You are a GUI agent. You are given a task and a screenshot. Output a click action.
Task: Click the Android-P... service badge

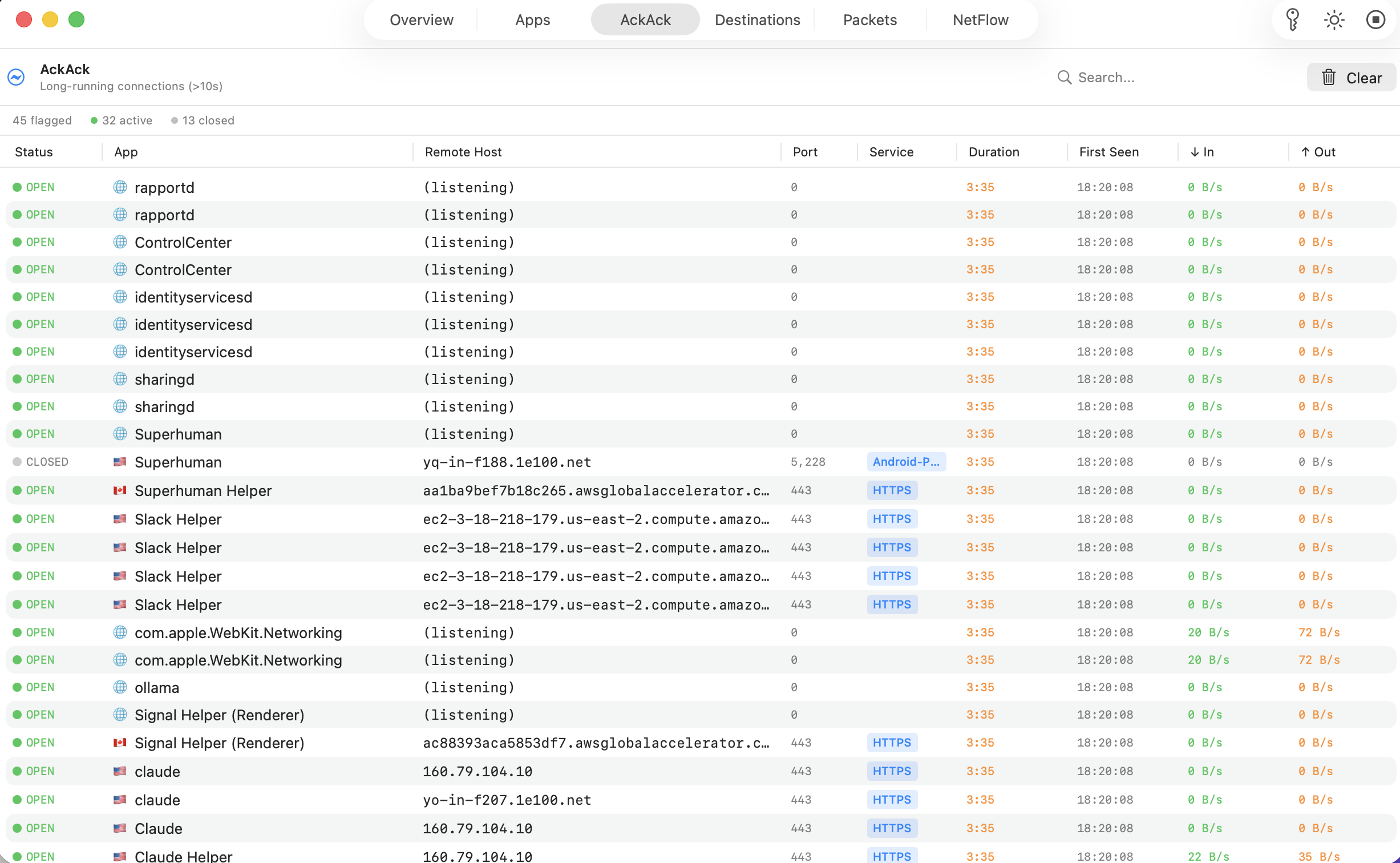click(x=906, y=462)
